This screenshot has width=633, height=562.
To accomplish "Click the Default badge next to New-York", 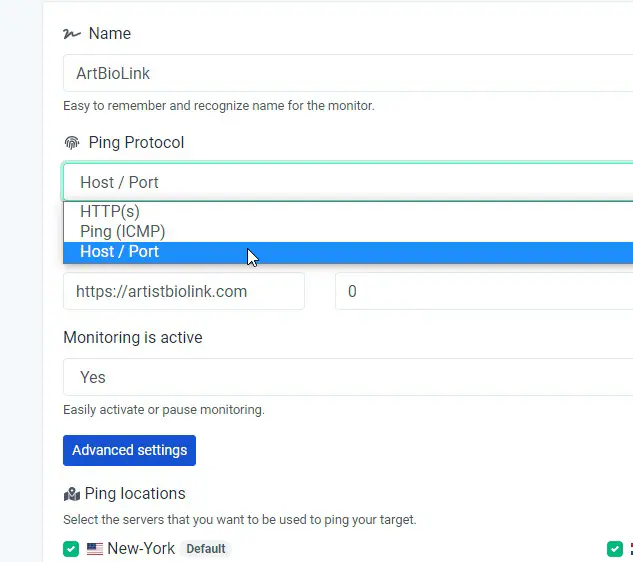I will pyautogui.click(x=206, y=549).
